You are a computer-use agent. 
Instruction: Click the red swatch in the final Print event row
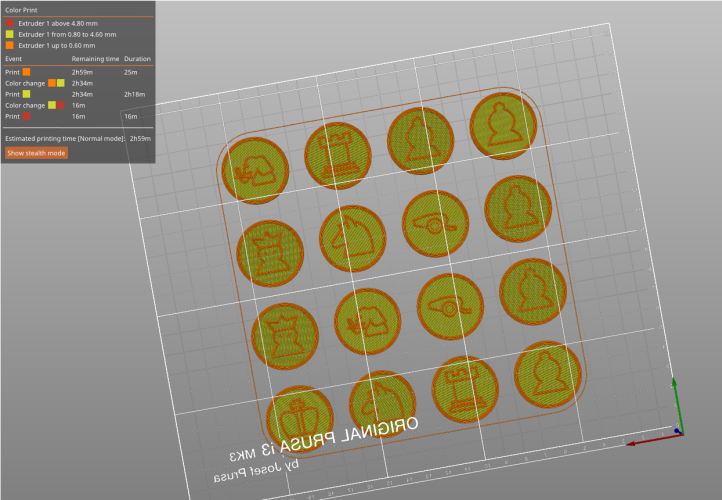tap(27, 116)
